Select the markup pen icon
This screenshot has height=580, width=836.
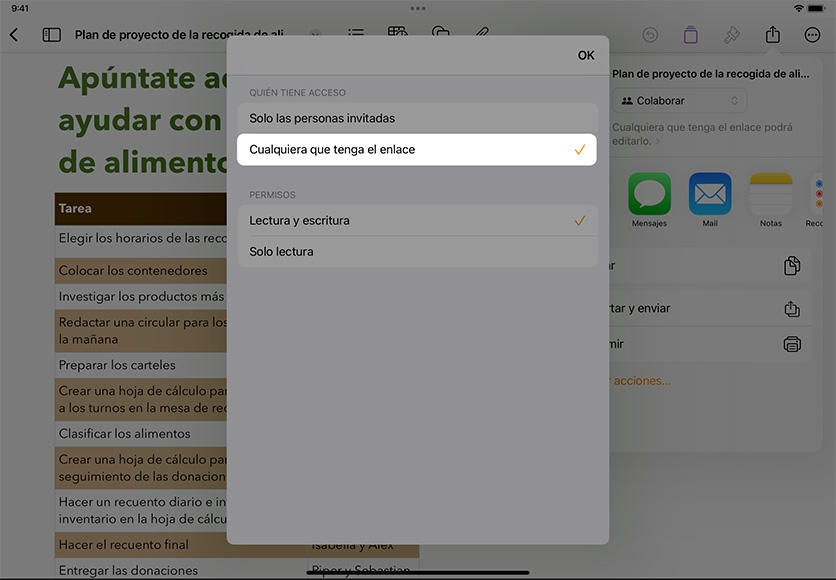pyautogui.click(x=482, y=31)
